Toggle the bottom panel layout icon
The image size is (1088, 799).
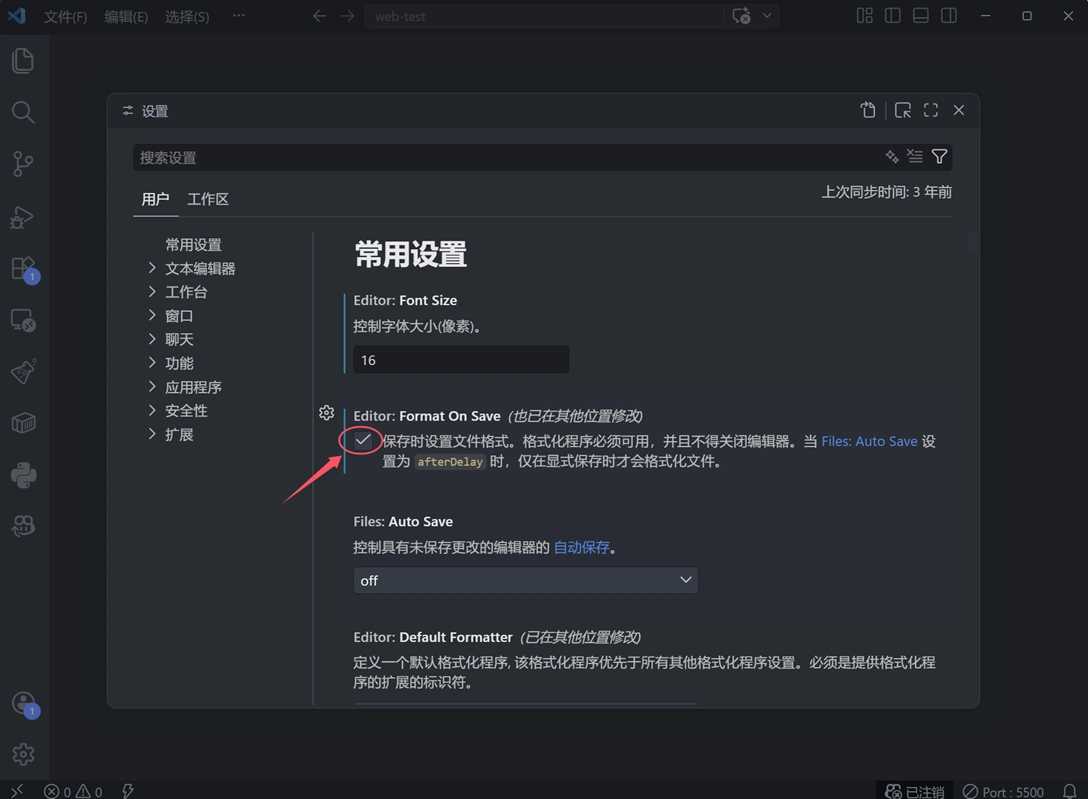click(x=921, y=16)
